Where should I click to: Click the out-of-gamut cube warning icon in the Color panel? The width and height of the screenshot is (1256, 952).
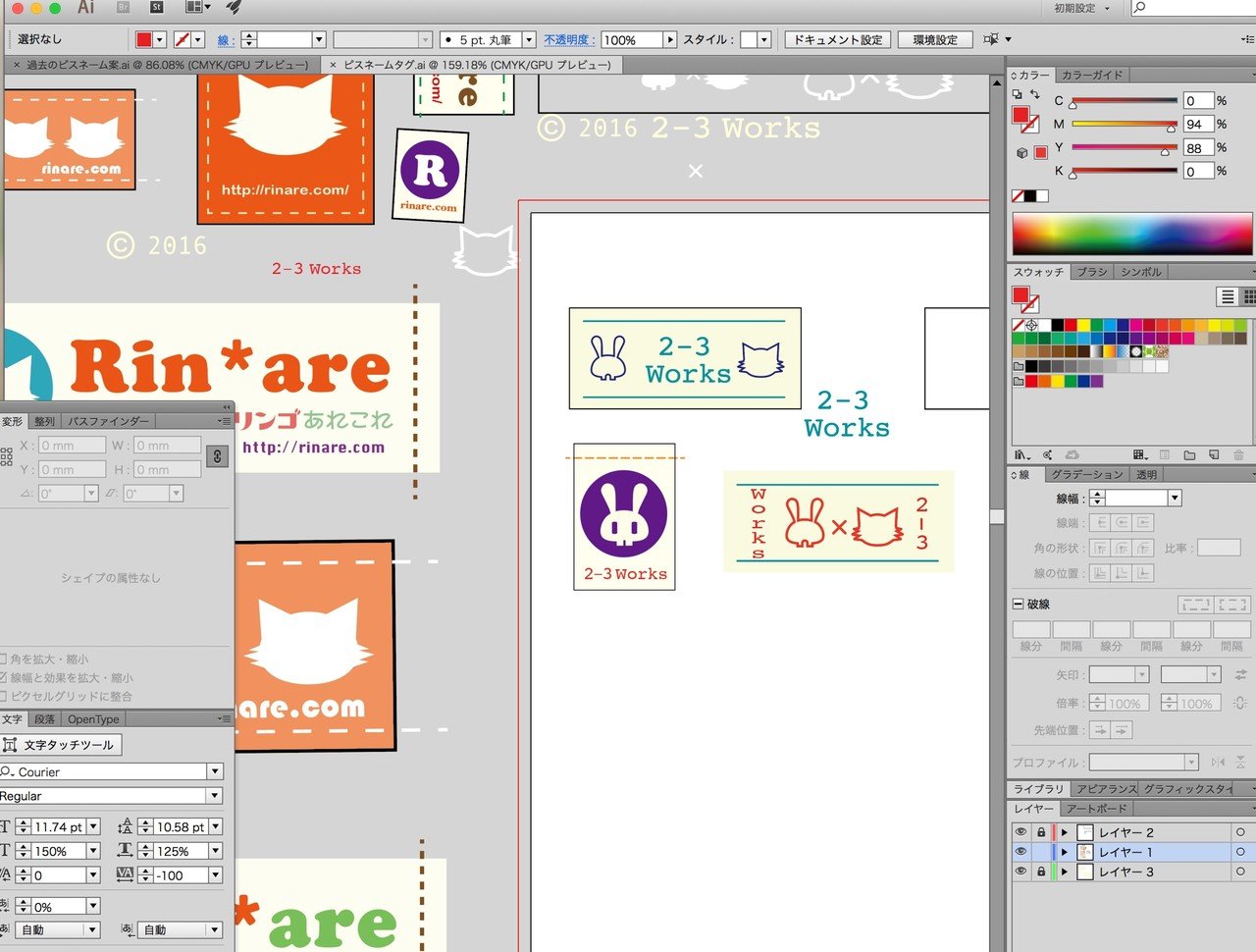coord(1021,153)
